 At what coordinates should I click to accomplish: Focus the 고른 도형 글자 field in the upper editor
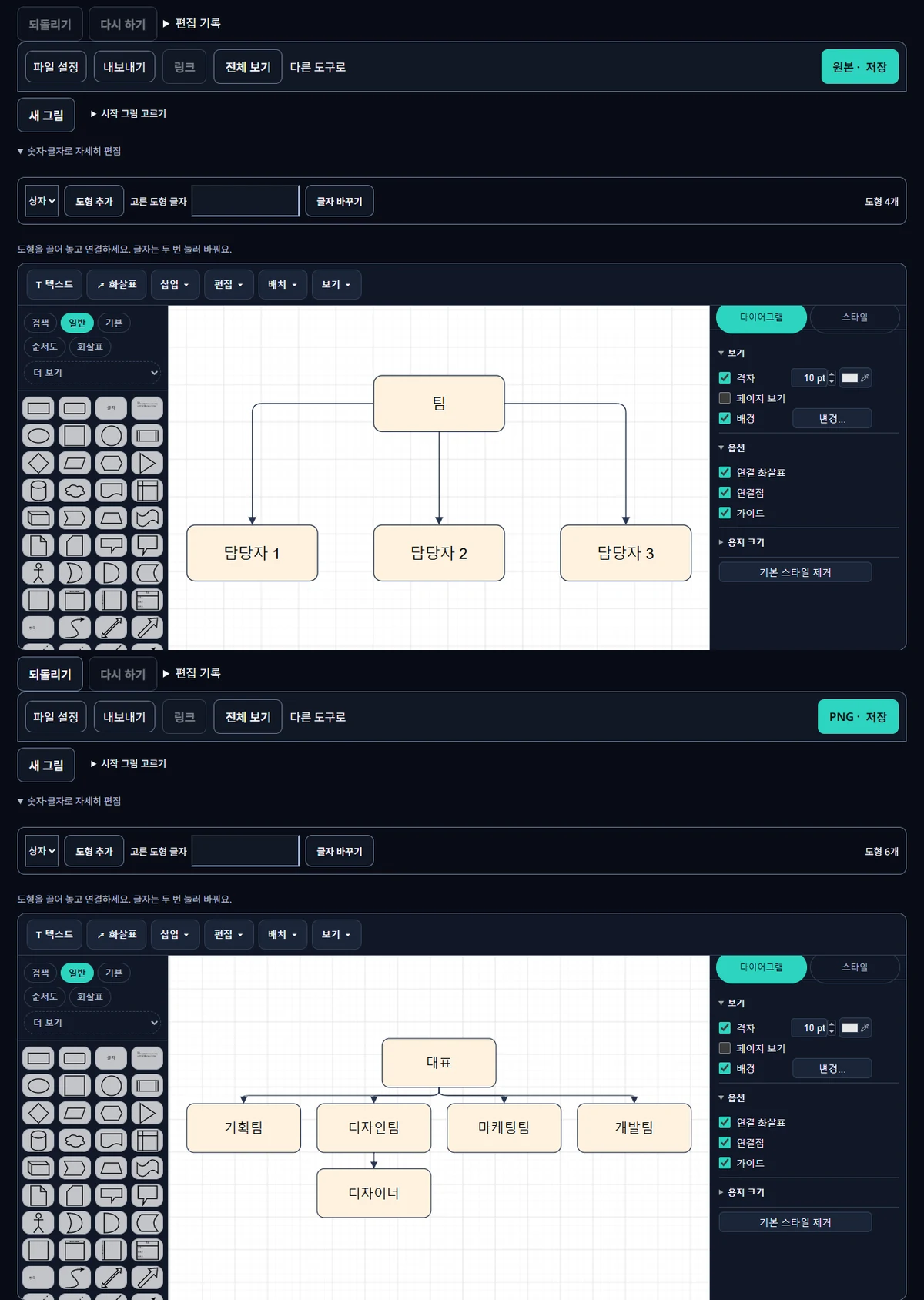pos(246,201)
